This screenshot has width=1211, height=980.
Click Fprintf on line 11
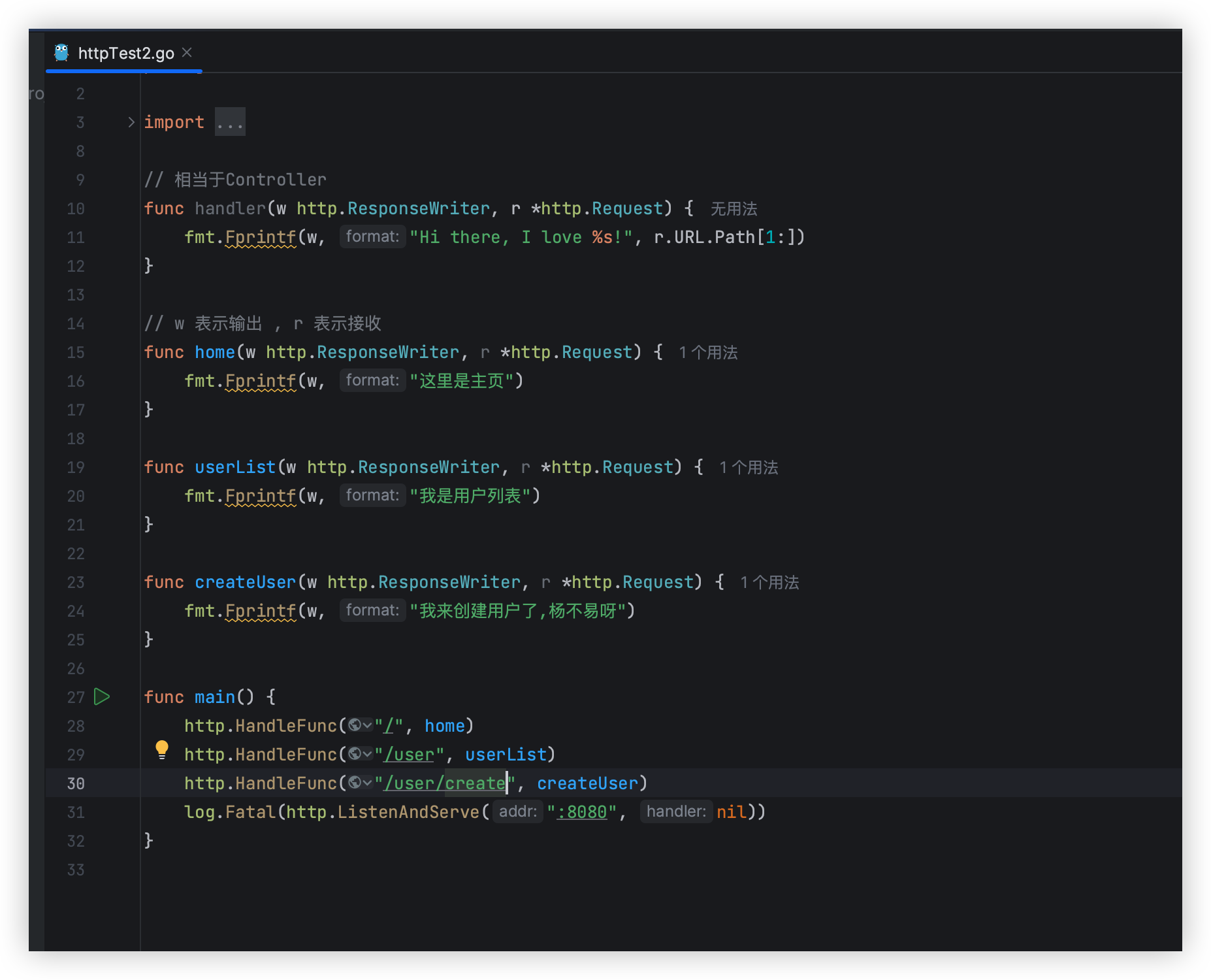tap(261, 237)
